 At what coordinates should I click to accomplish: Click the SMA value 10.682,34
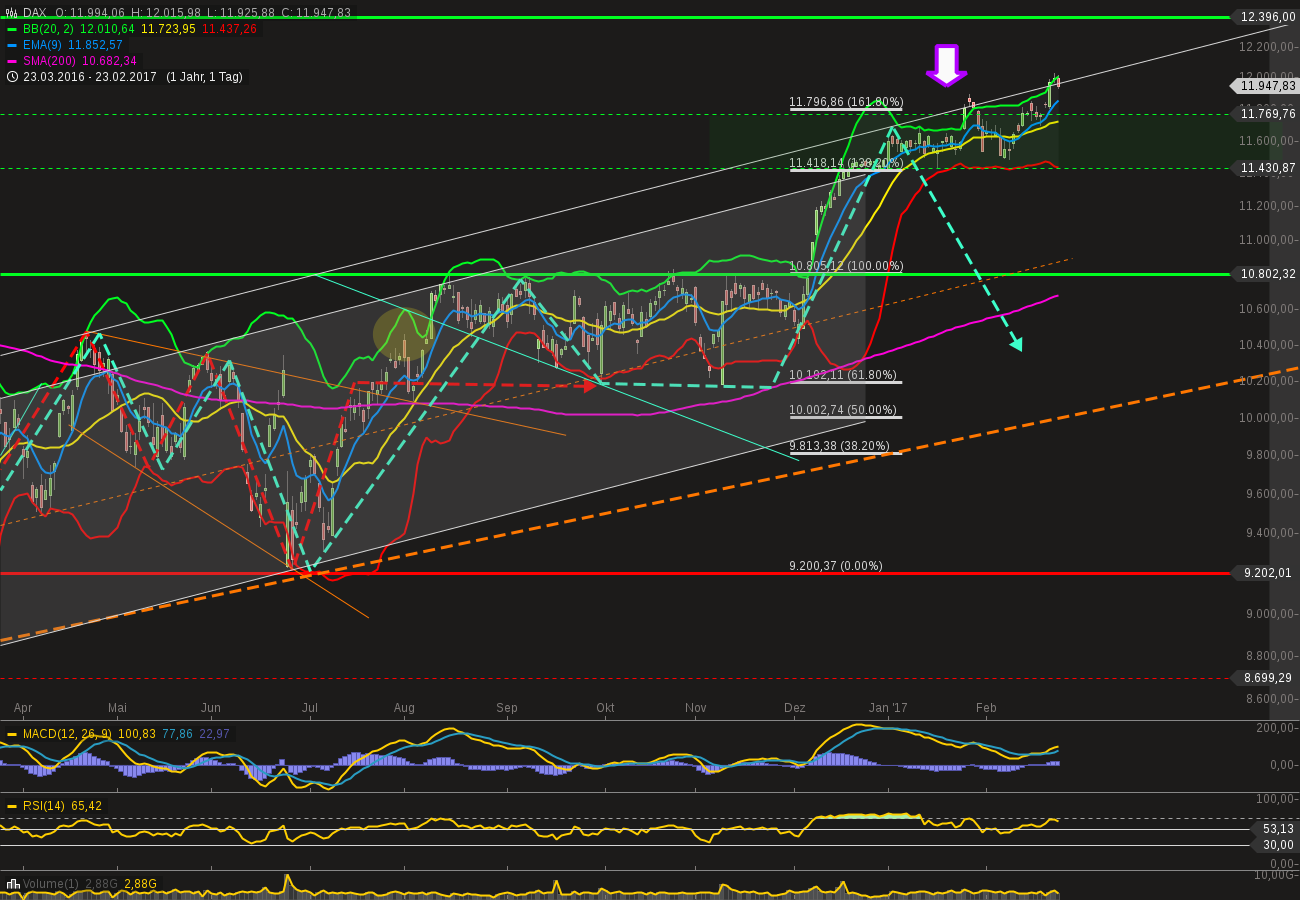tap(109, 61)
